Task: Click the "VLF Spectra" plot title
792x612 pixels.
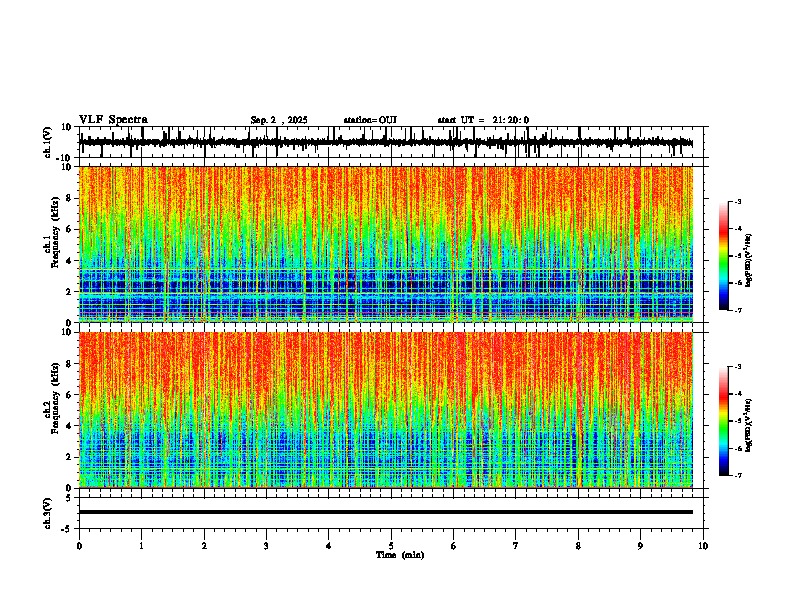Action: [x=113, y=120]
